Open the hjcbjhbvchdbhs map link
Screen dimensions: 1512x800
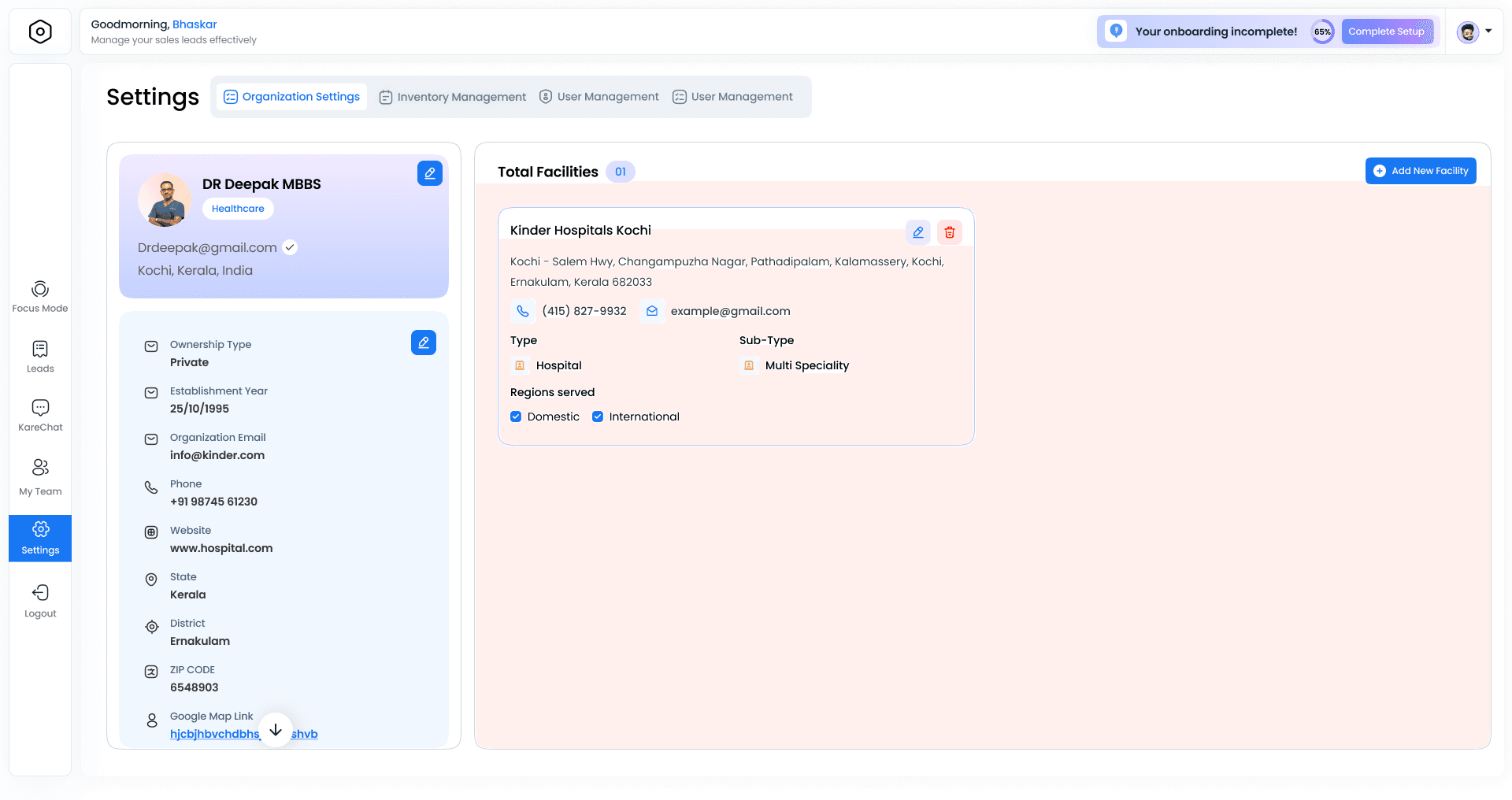(x=244, y=734)
